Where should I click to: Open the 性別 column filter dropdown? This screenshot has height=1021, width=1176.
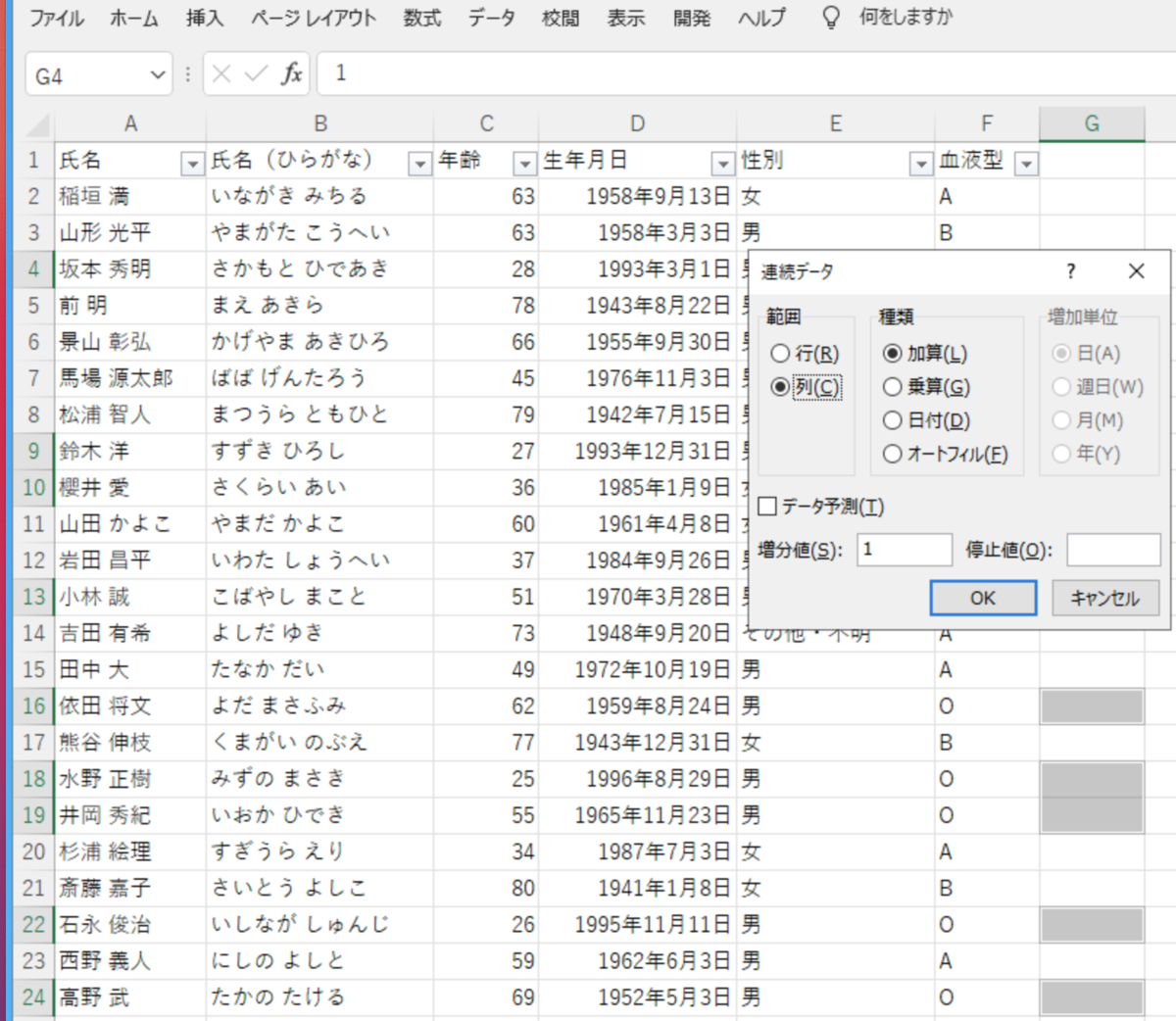coord(920,164)
